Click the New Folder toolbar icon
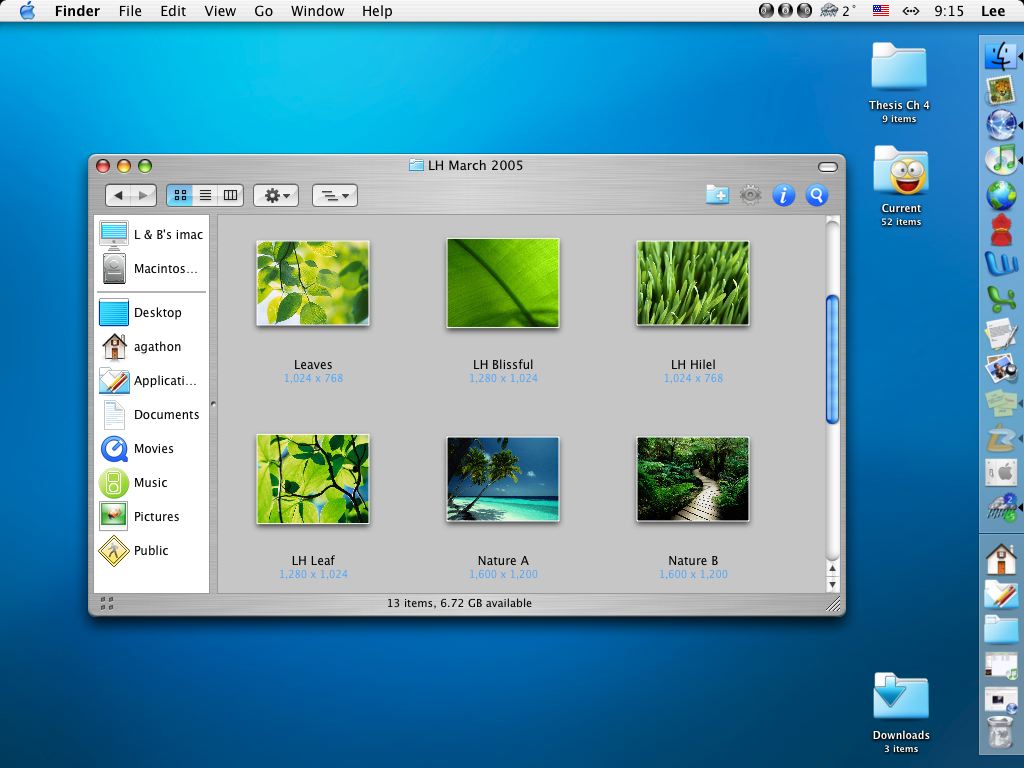 point(717,195)
